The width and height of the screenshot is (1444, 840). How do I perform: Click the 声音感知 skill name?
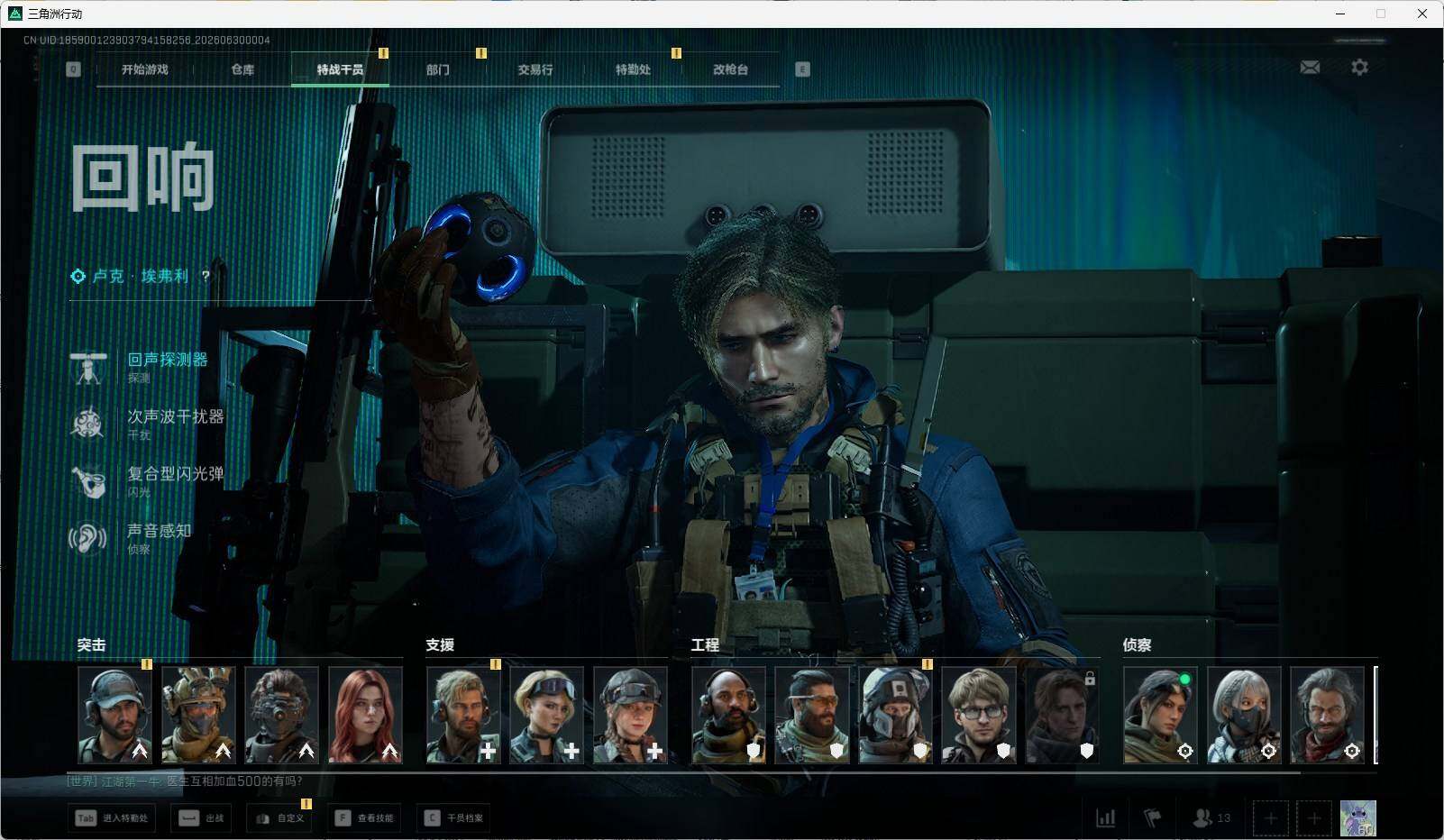tap(160, 531)
